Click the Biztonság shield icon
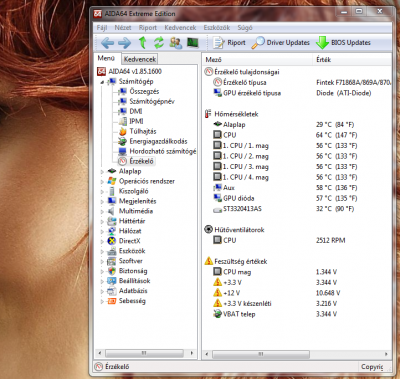 coord(112,271)
